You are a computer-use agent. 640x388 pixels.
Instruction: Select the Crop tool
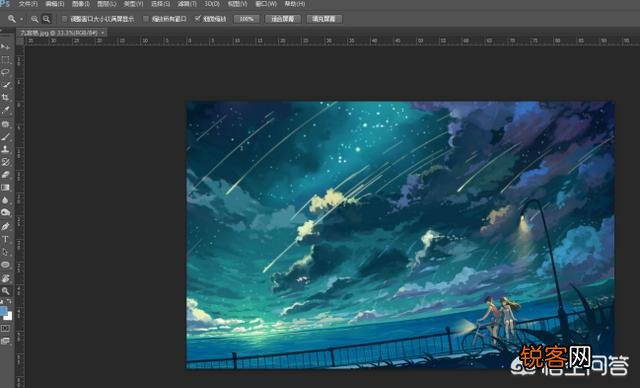pos(5,98)
